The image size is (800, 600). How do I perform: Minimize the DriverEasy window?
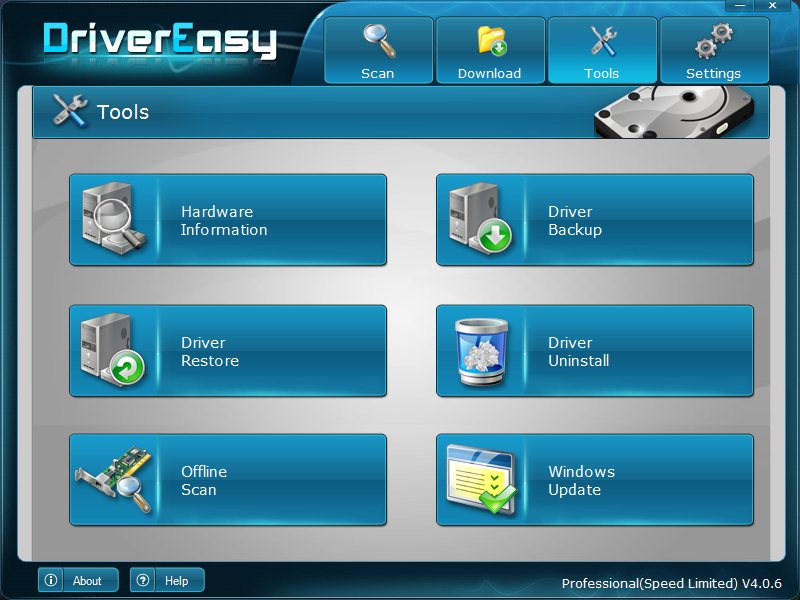point(742,5)
